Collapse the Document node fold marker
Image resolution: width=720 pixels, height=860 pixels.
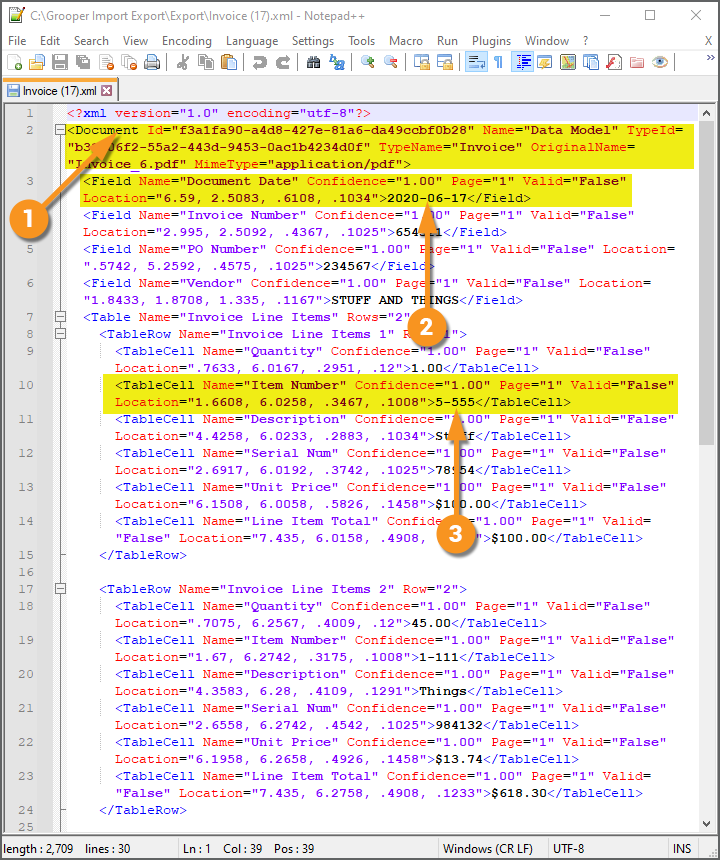pos(60,130)
